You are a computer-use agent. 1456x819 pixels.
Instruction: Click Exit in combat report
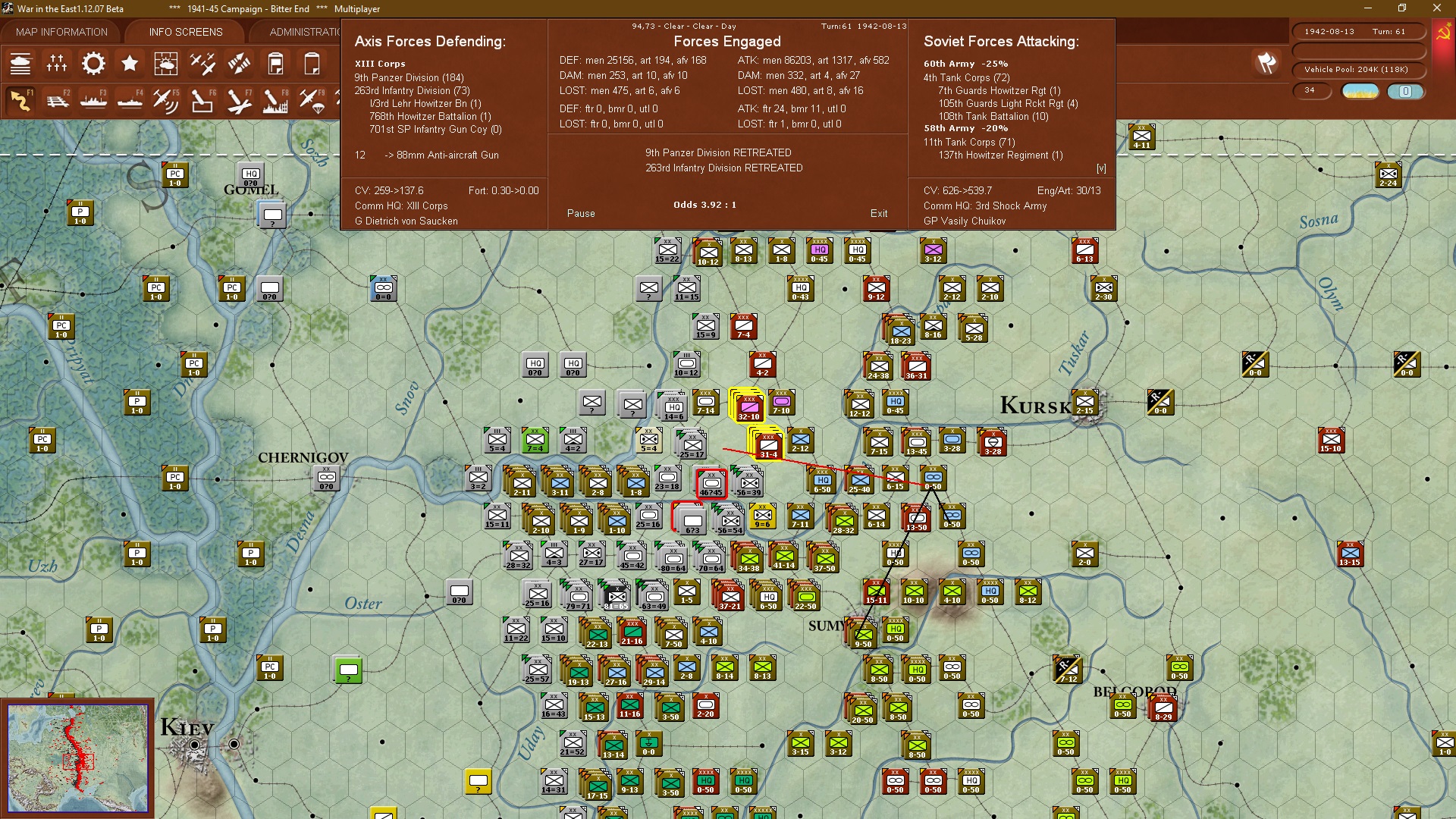pyautogui.click(x=879, y=213)
